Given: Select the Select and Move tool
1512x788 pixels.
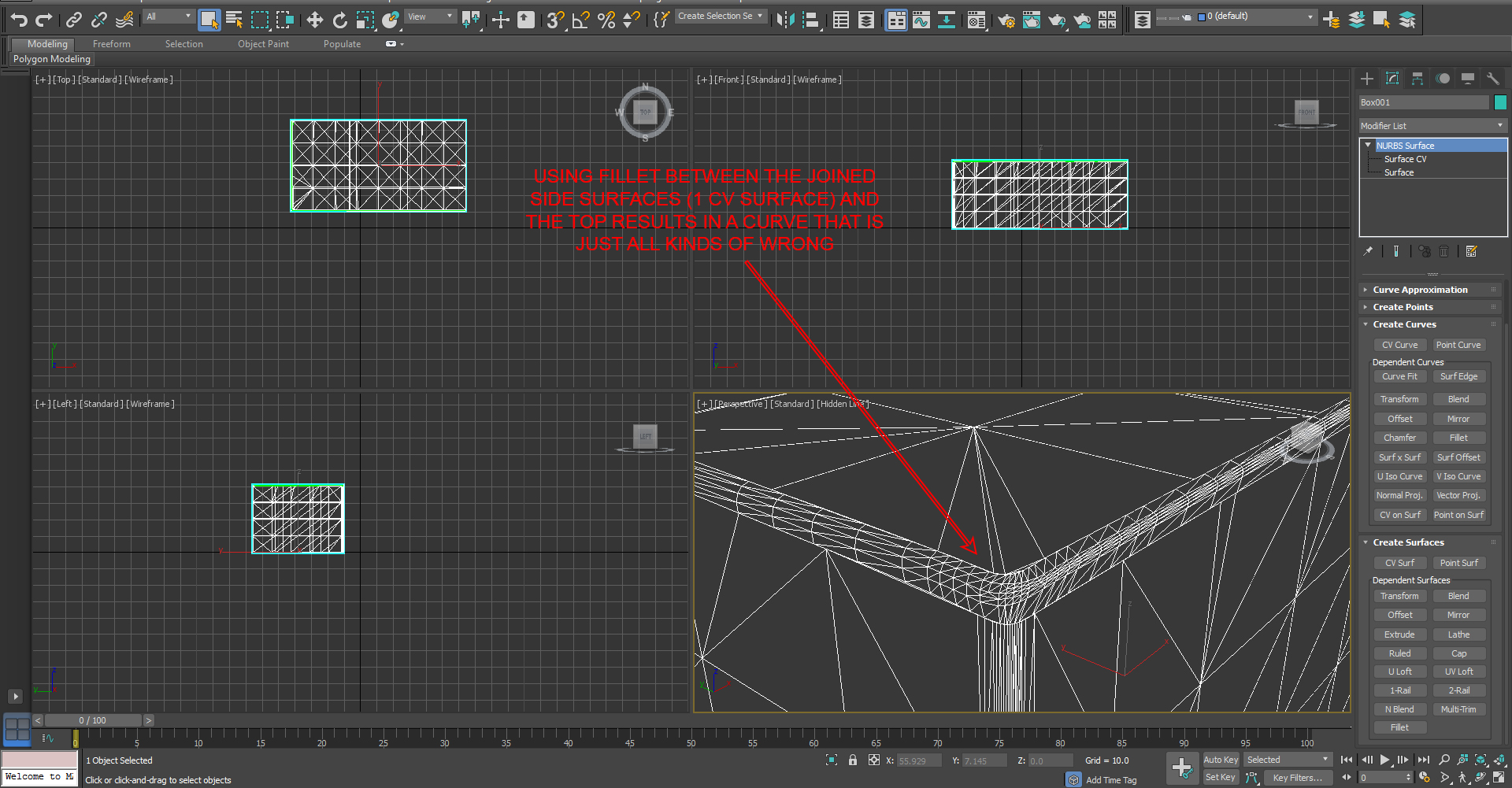Looking at the screenshot, I should tap(315, 20).
